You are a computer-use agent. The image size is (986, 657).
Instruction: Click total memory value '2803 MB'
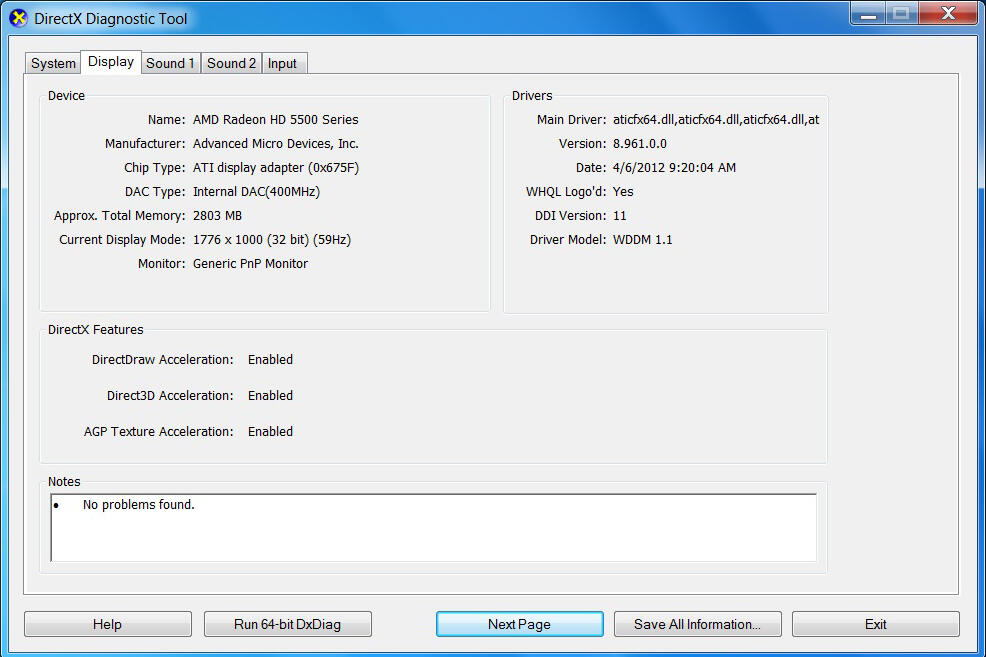[x=217, y=215]
